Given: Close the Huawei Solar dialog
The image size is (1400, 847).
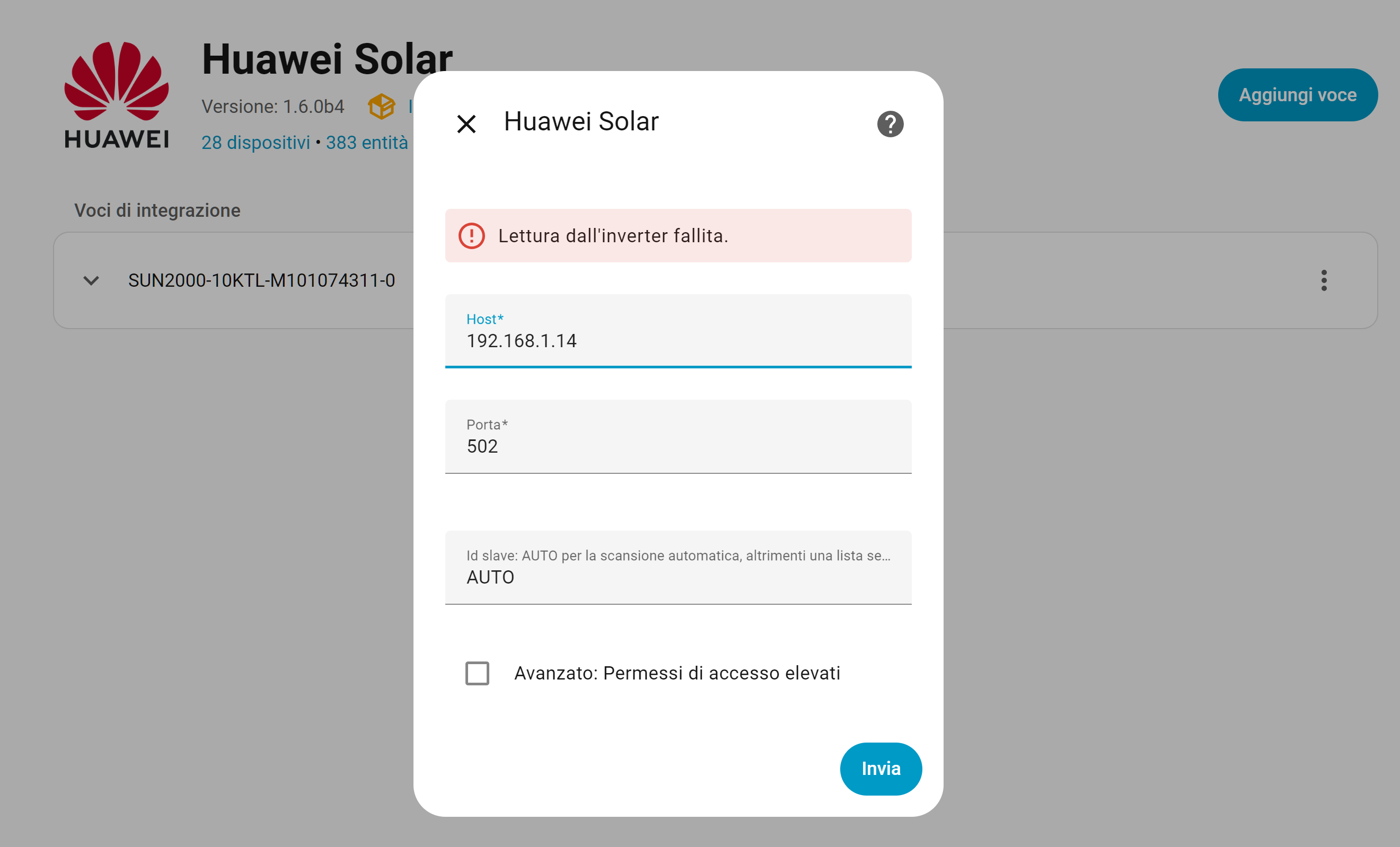Looking at the screenshot, I should pos(466,124).
